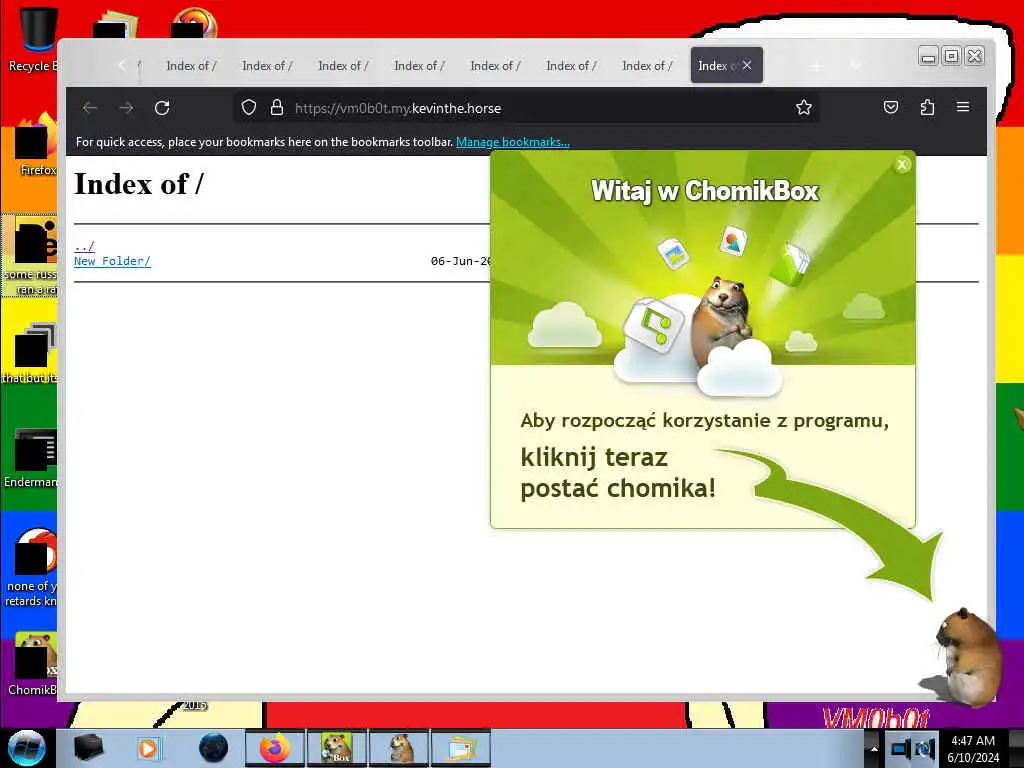The width and height of the screenshot is (1024, 768).
Task: Select the 'some russ' desktop file
Action: tap(30, 256)
